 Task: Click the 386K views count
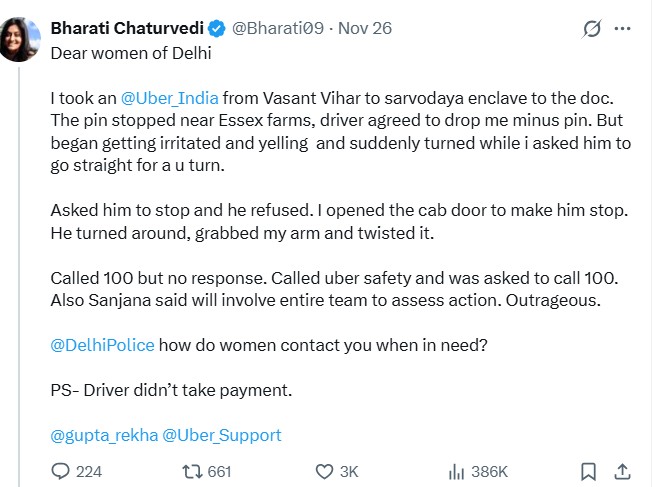tap(490, 471)
